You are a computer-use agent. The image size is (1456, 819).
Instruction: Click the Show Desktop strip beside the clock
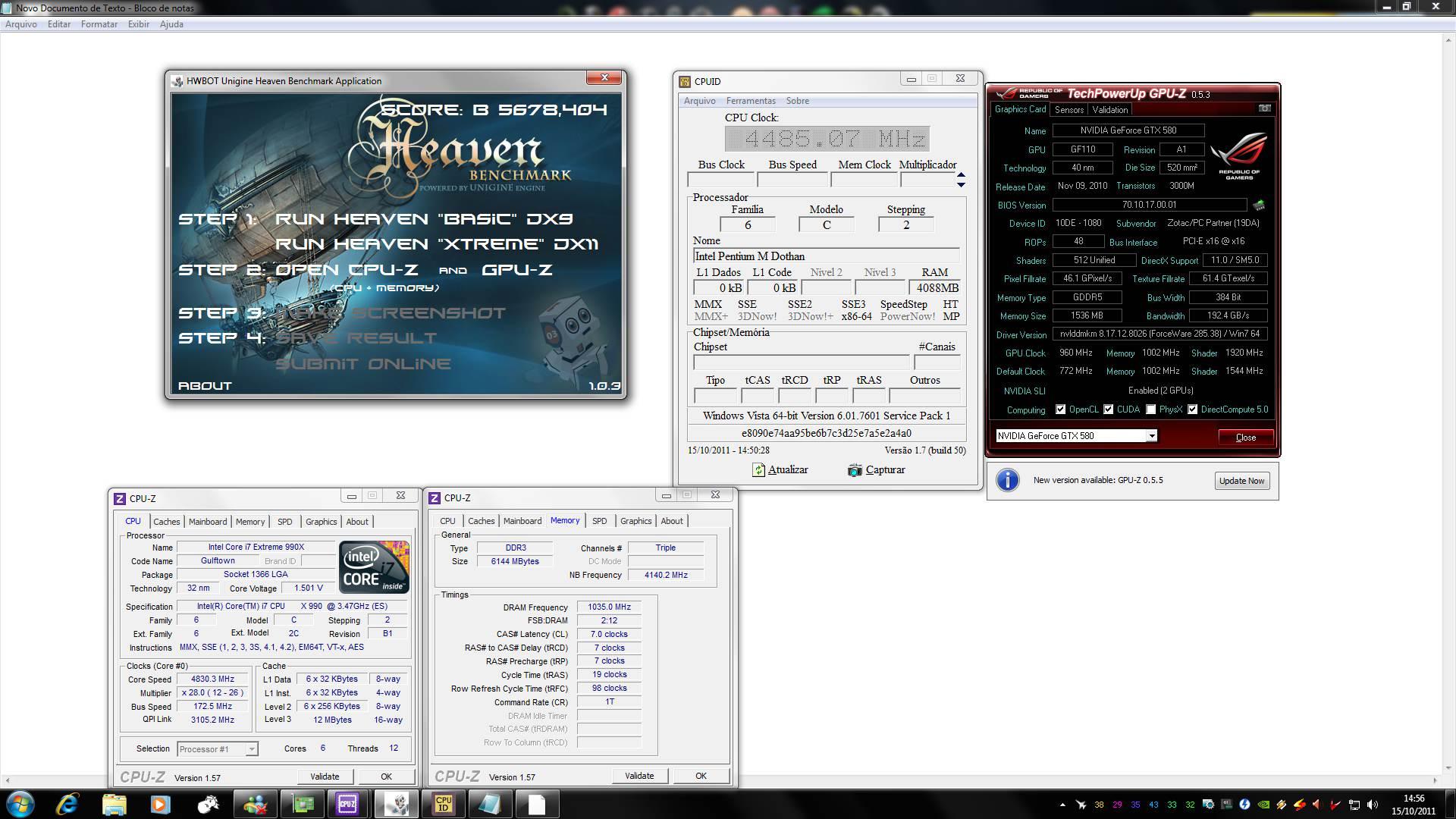coord(1451,804)
